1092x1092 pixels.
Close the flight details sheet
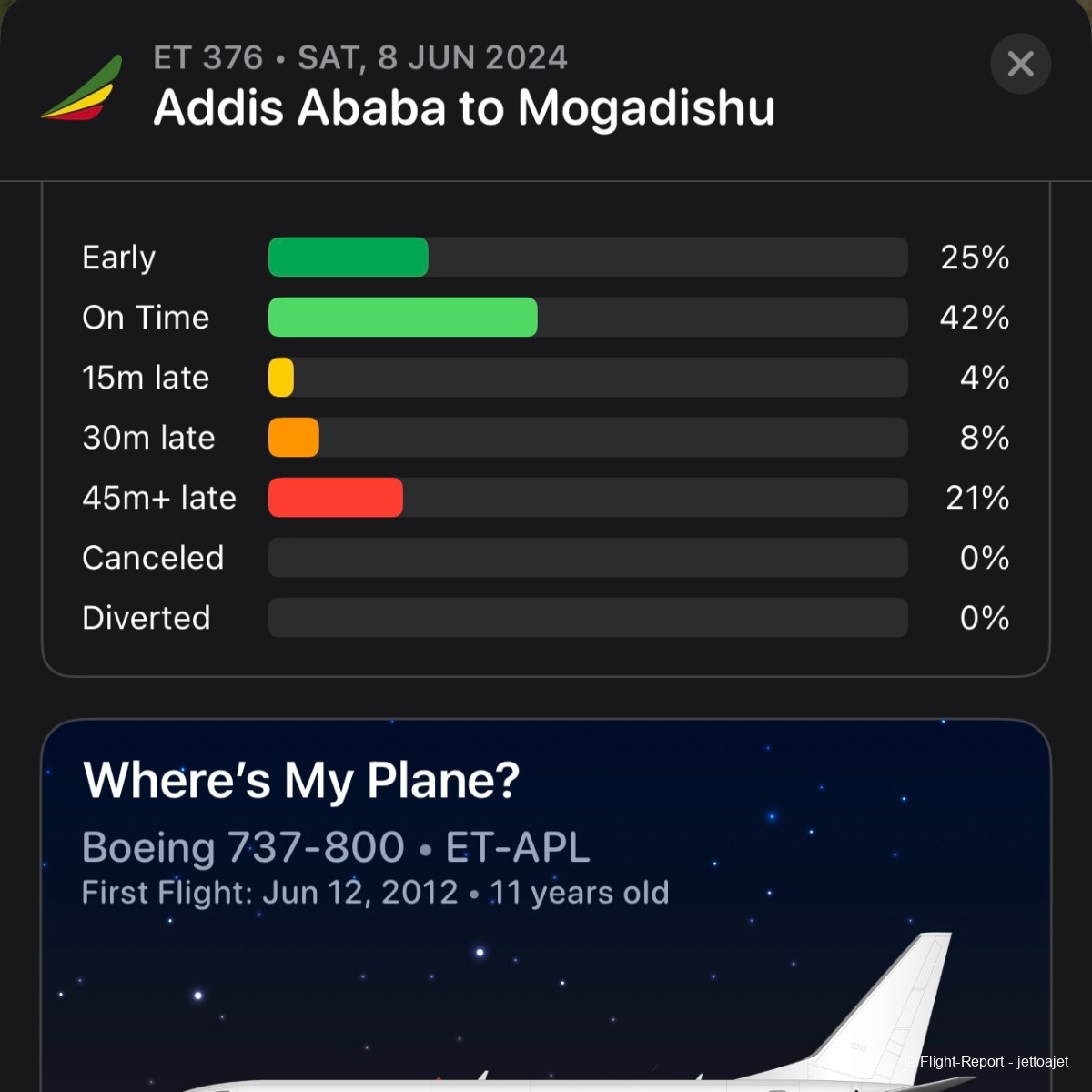1020,64
